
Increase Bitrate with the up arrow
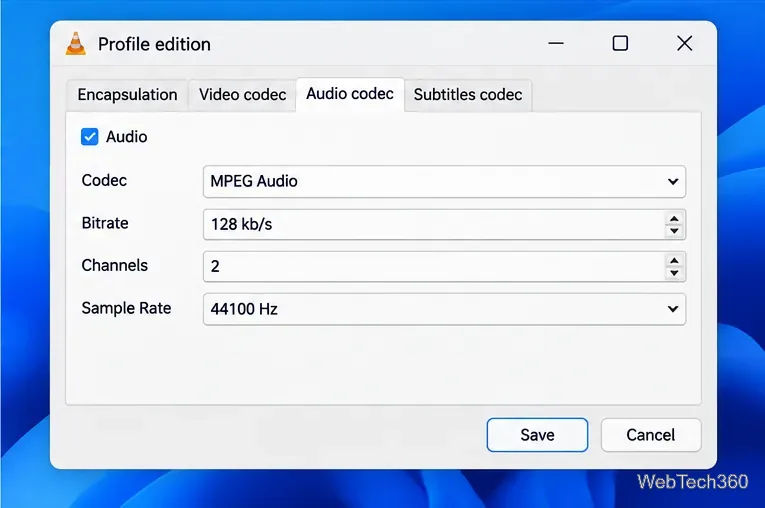coord(674,219)
